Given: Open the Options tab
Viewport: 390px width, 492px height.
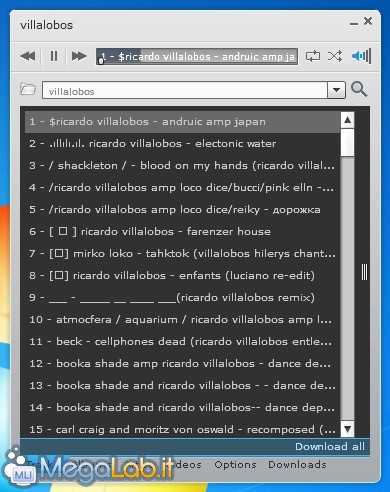Looking at the screenshot, I should click(235, 465).
